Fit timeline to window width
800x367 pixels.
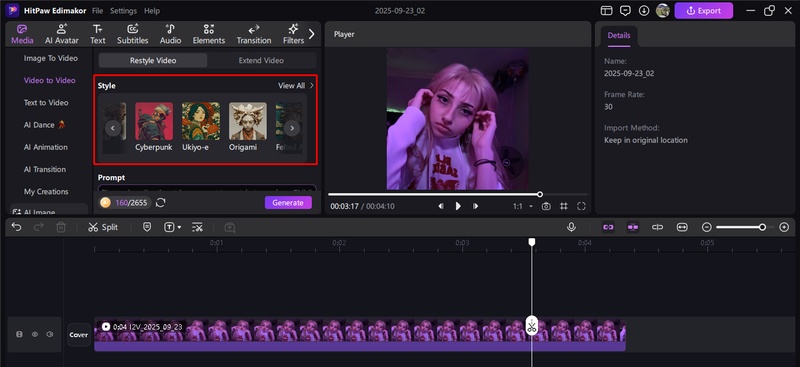coord(682,227)
